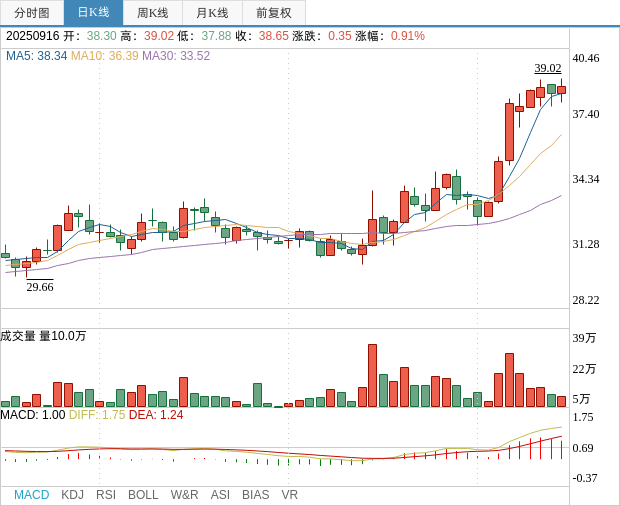
Task: Click the 涨幅 value 0.91%
Action: click(x=408, y=36)
